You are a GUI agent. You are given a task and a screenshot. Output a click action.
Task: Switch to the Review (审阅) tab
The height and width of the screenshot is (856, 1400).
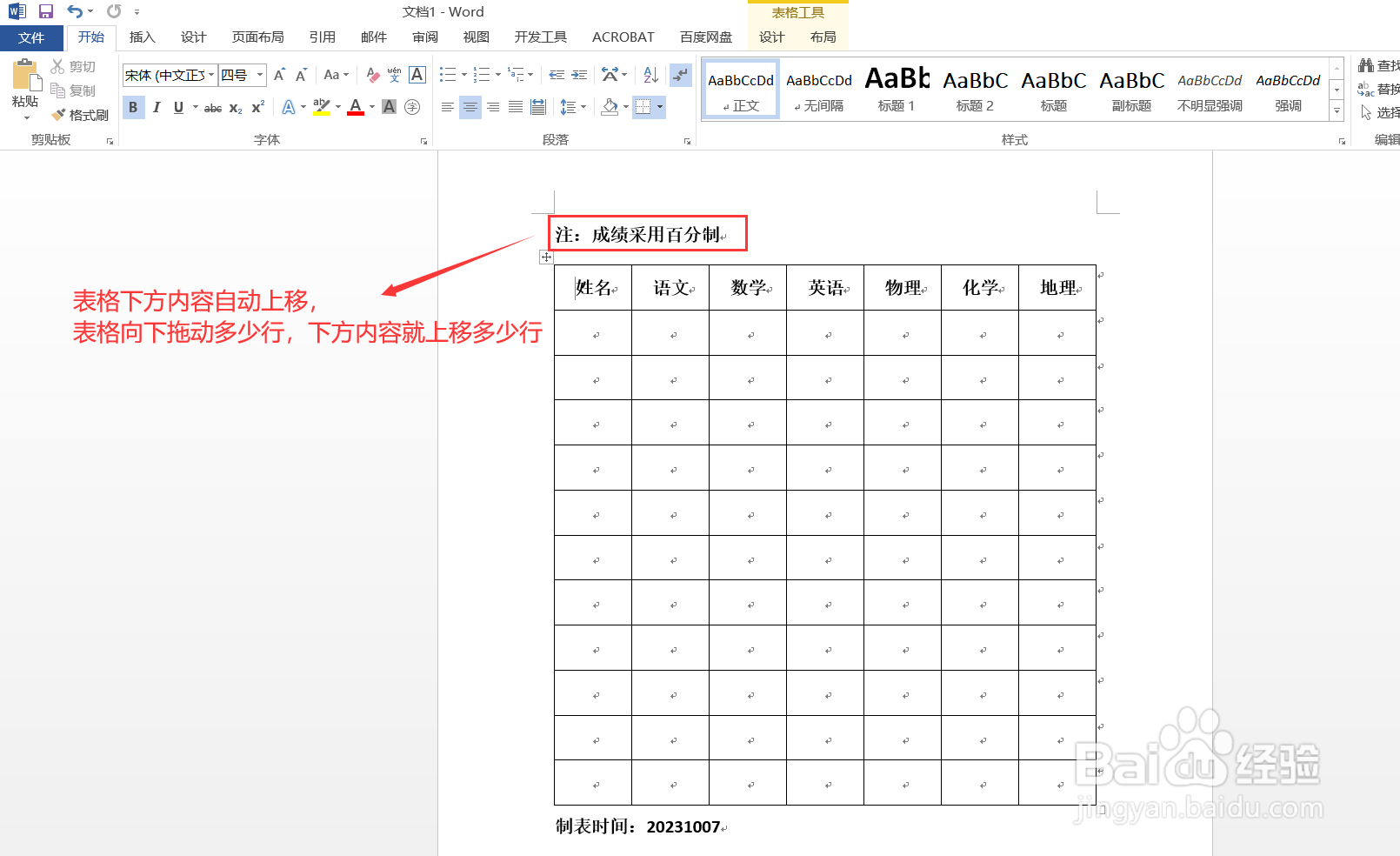pyautogui.click(x=425, y=37)
